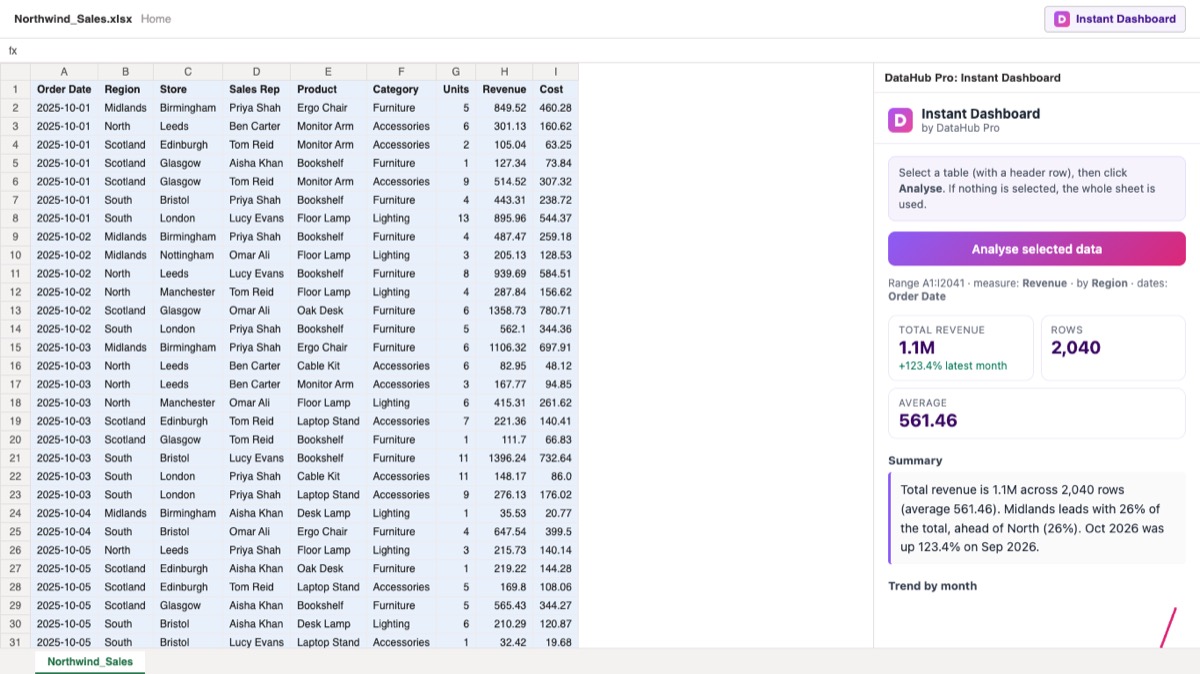The height and width of the screenshot is (674, 1200).
Task: Click cell with revenue 1358.73
Action: tap(504, 310)
